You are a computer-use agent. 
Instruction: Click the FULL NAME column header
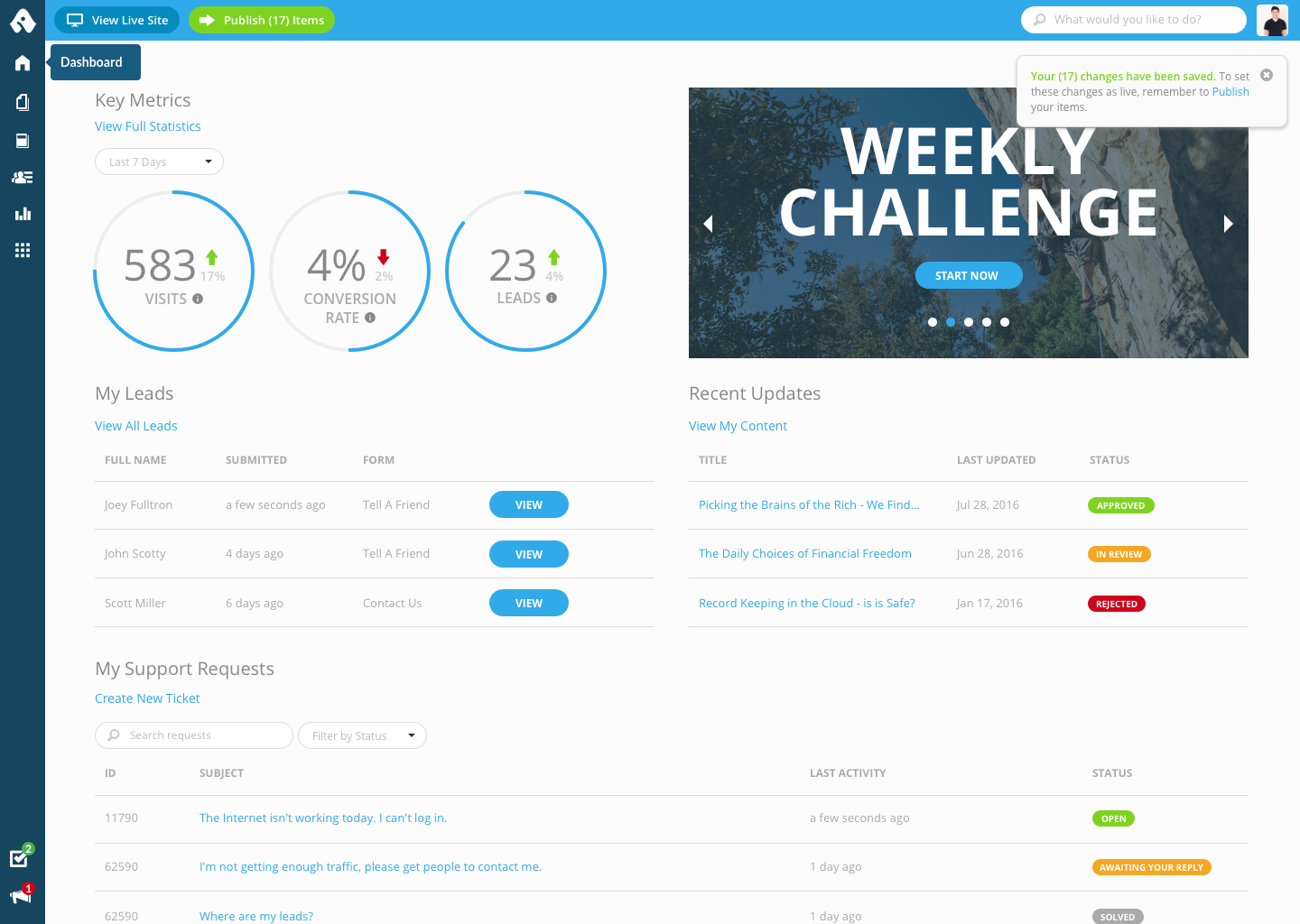[x=135, y=460]
